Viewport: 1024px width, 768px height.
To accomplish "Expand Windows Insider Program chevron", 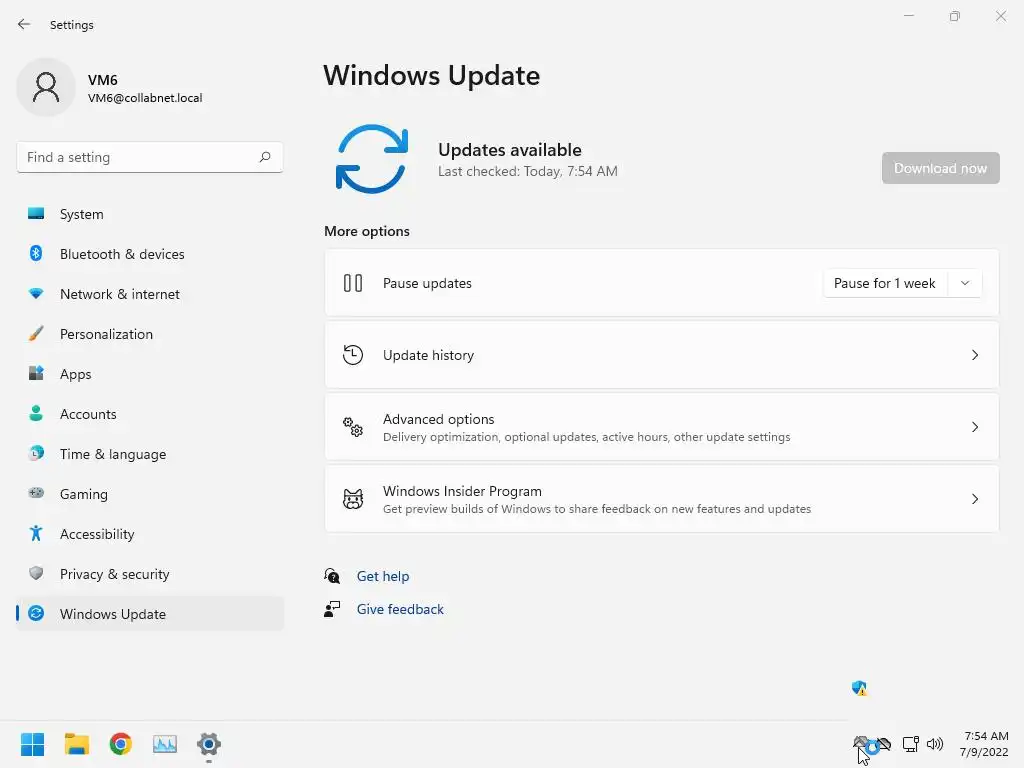I will (x=974, y=499).
